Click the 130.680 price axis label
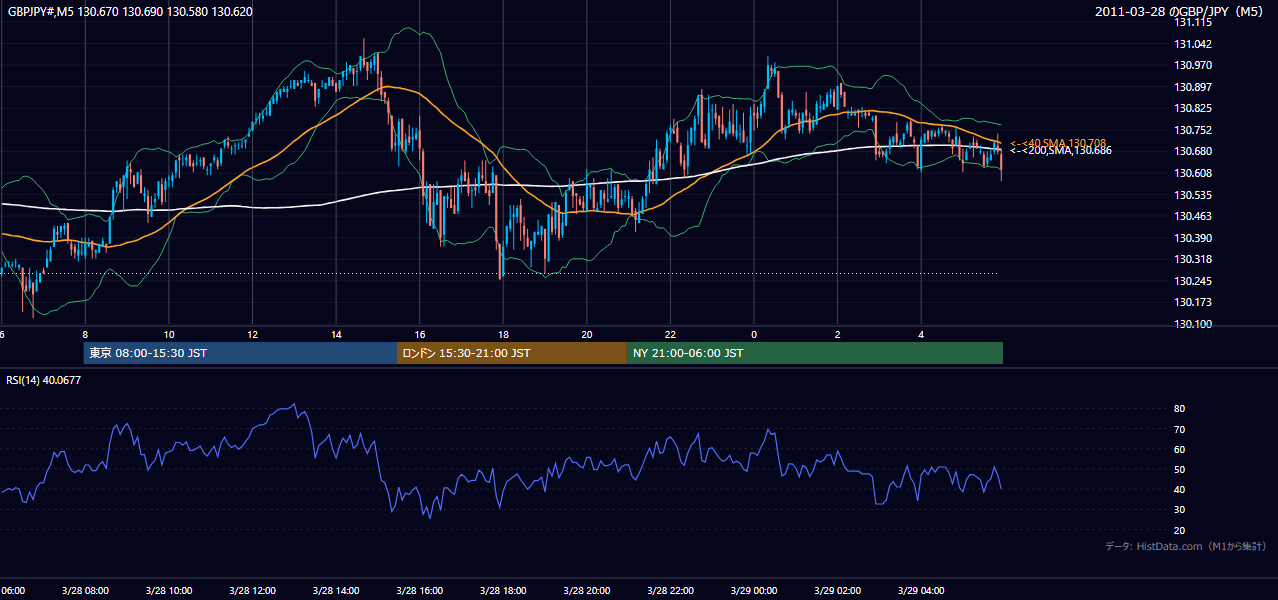The width and height of the screenshot is (1278, 600). pyautogui.click(x=1192, y=151)
